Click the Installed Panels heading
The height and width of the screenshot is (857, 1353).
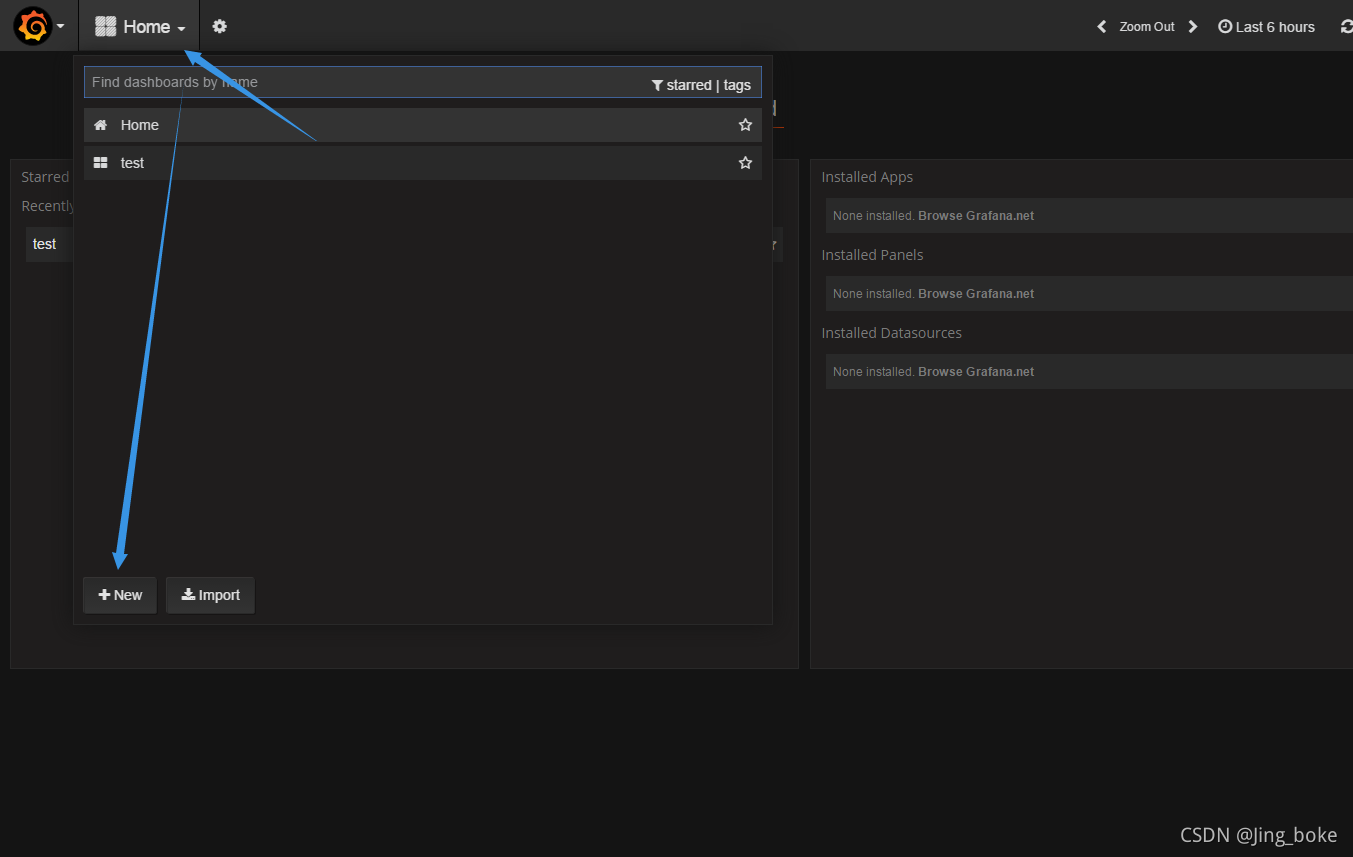[872, 255]
